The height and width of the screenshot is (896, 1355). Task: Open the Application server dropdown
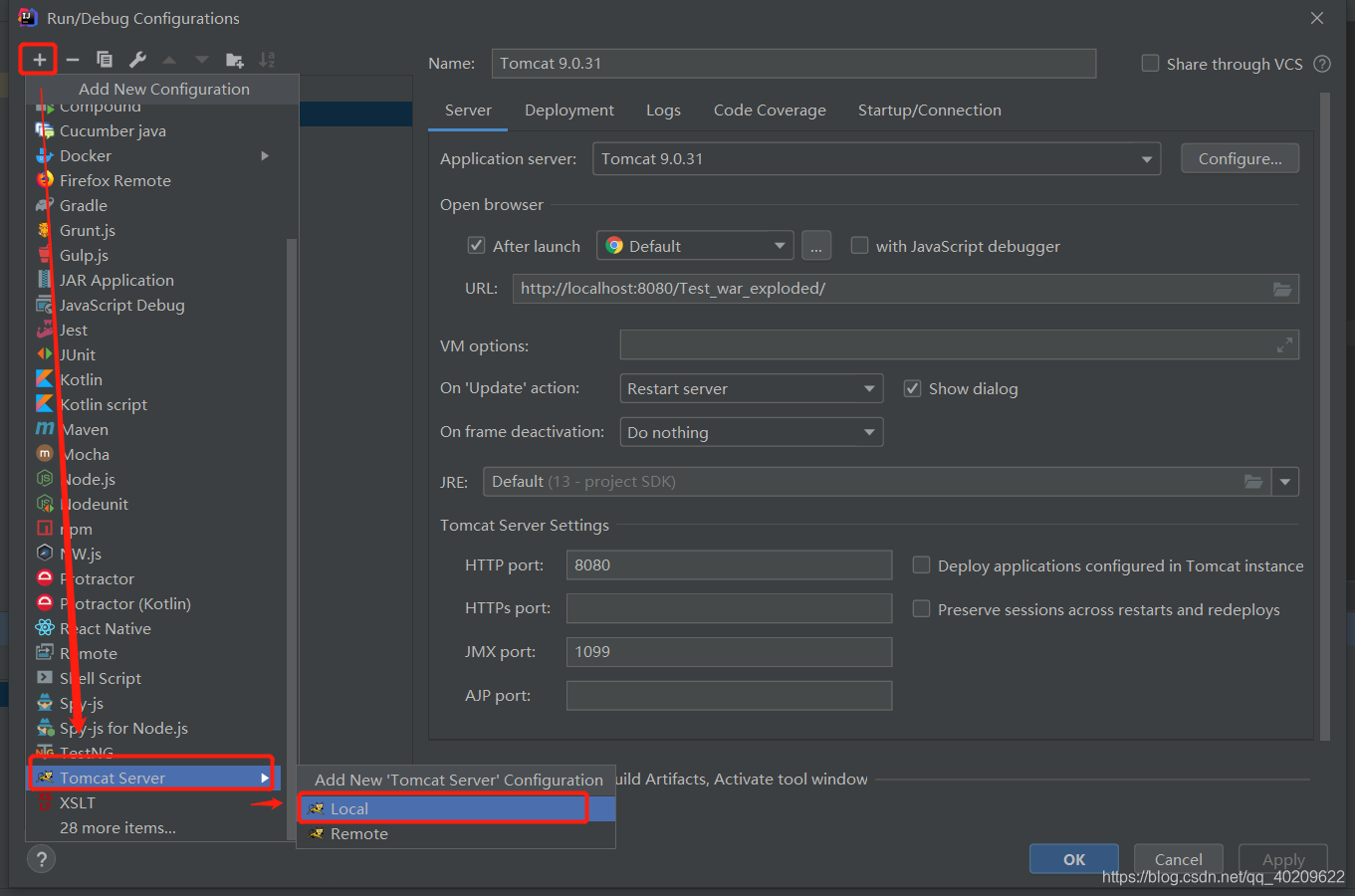[876, 159]
